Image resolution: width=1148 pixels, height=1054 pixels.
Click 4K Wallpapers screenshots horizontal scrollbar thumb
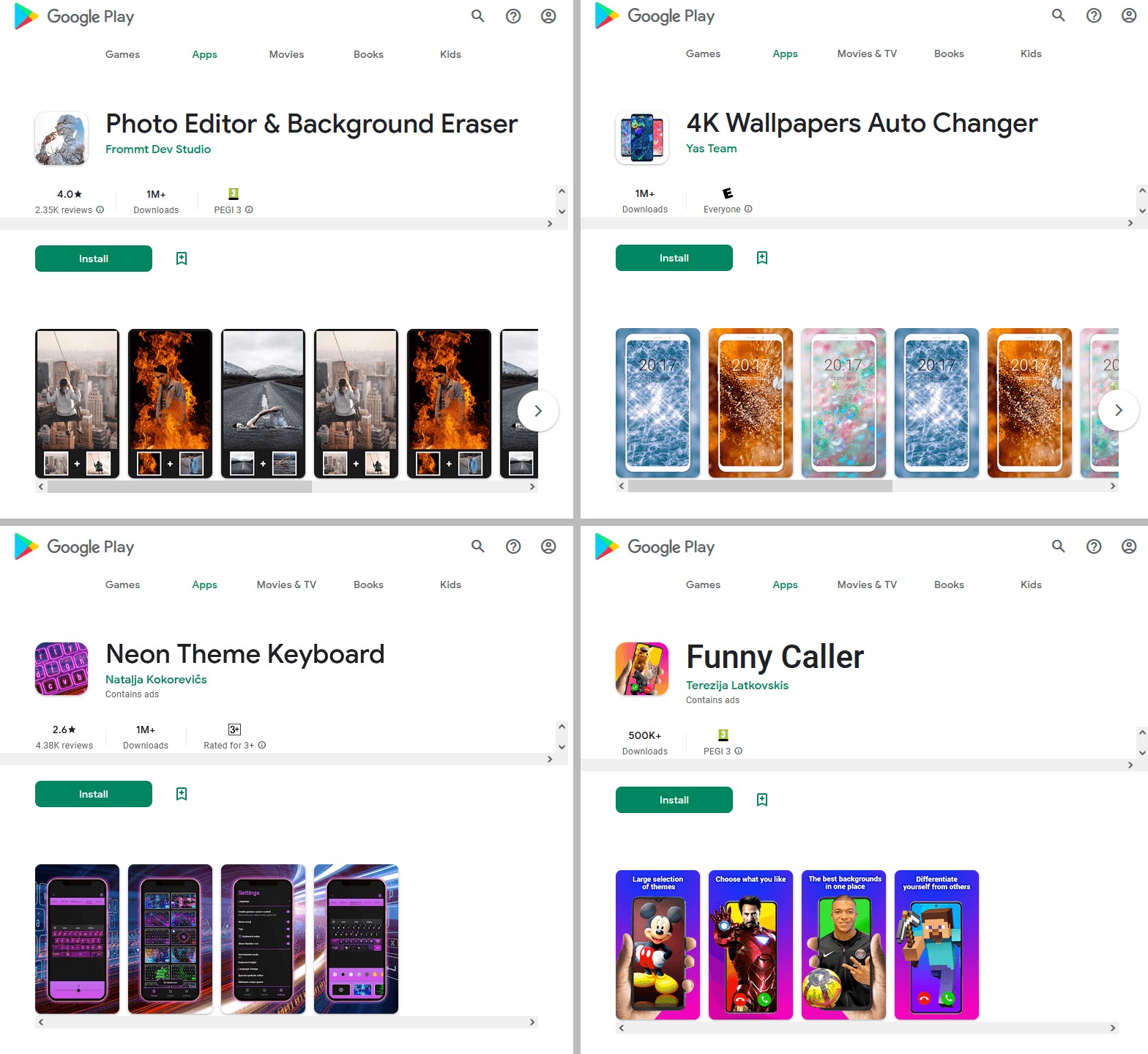coord(761,486)
